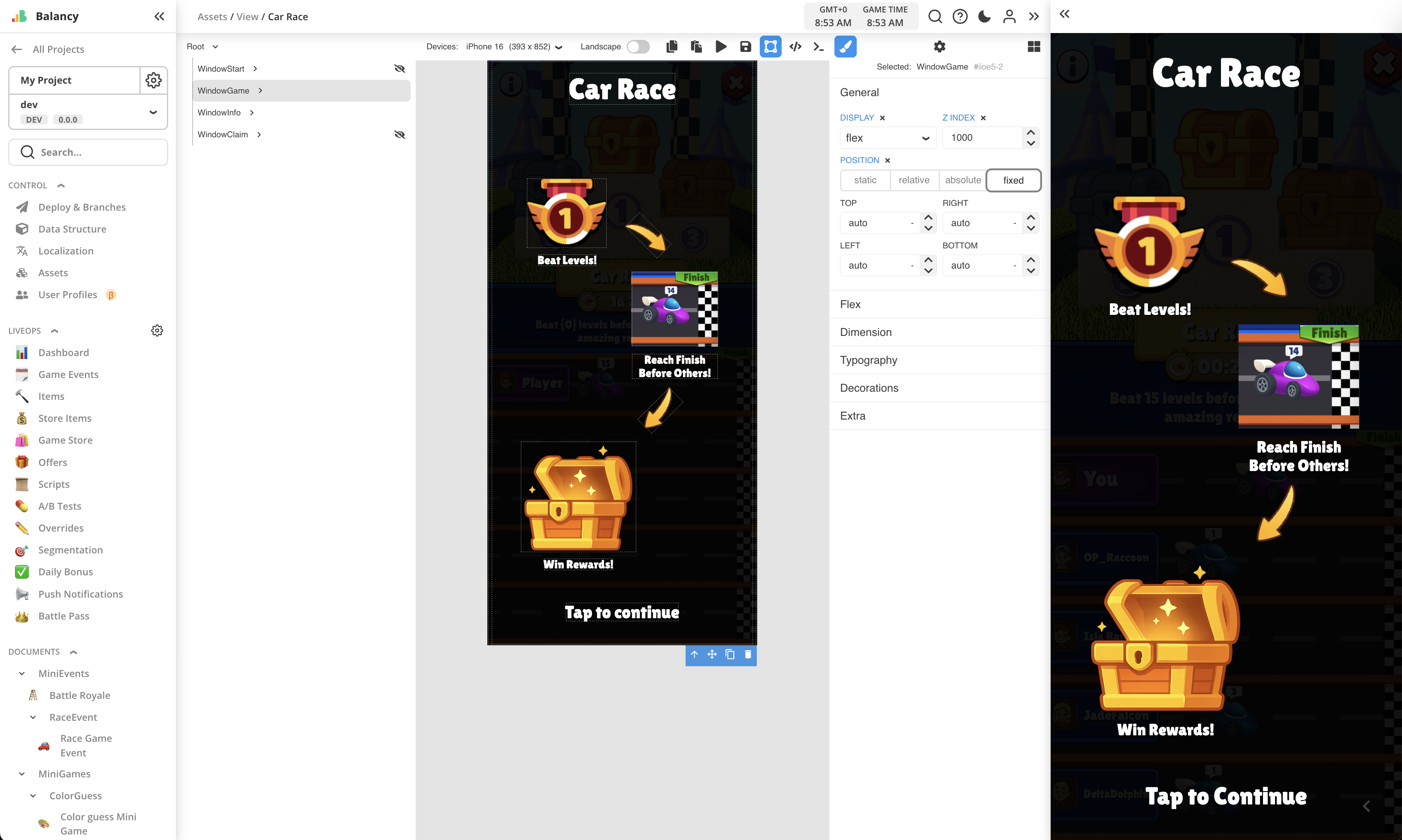Expand the Root breadcrumb dropdown
This screenshot has height=840, width=1402.
(x=216, y=46)
